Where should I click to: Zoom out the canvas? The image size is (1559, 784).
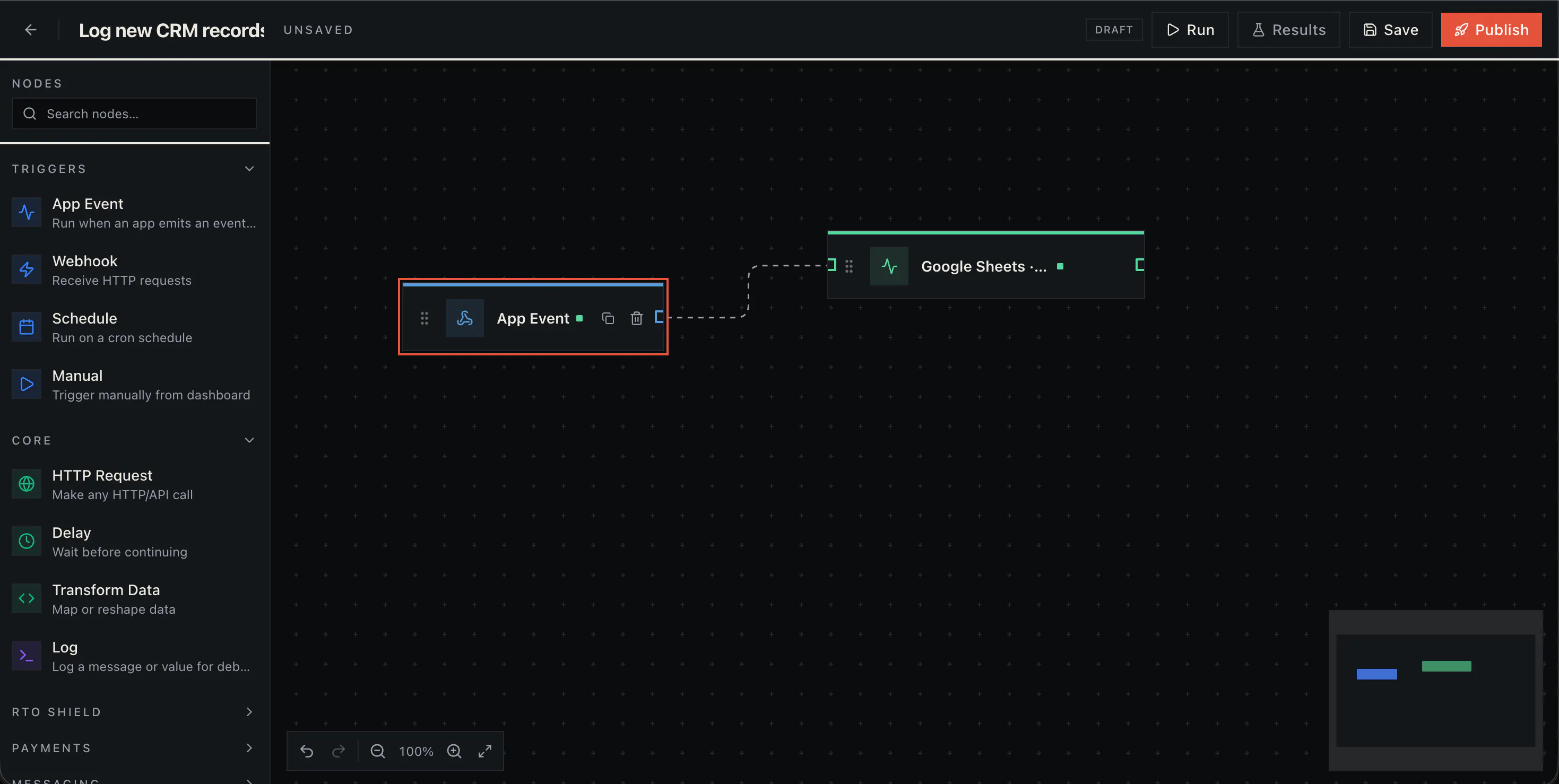(x=378, y=751)
